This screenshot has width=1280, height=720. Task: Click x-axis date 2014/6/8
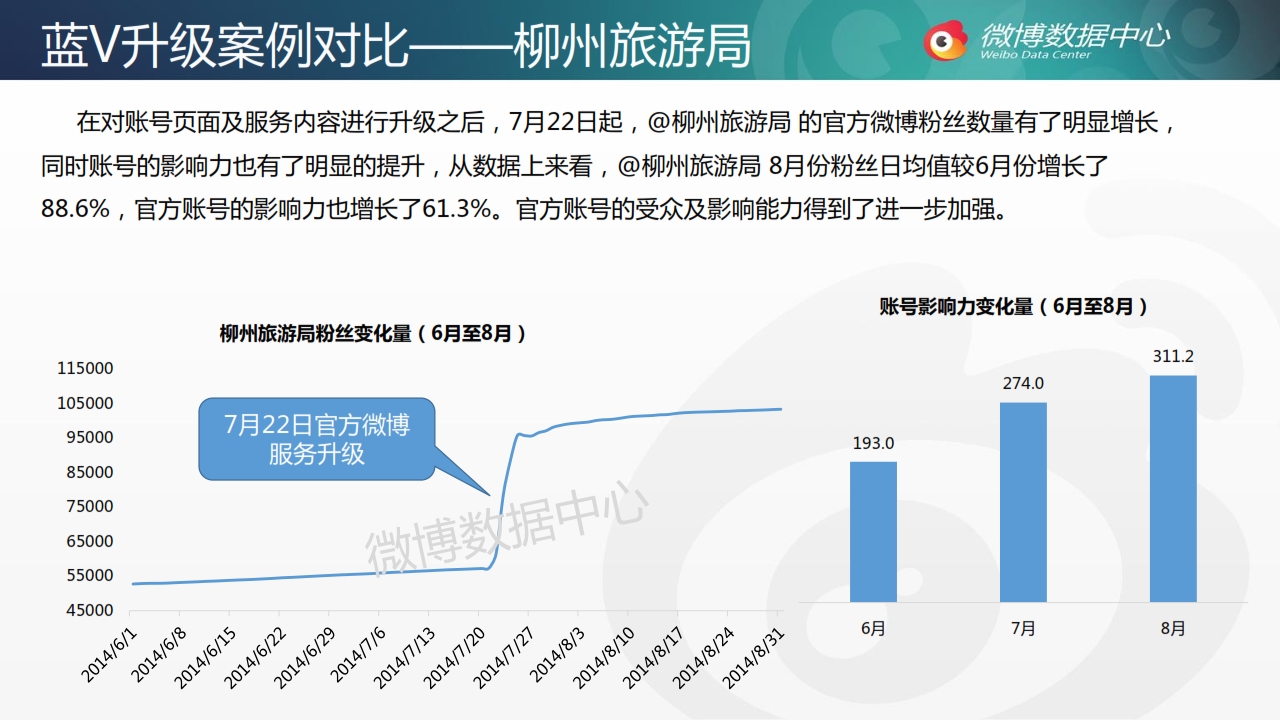click(x=157, y=656)
